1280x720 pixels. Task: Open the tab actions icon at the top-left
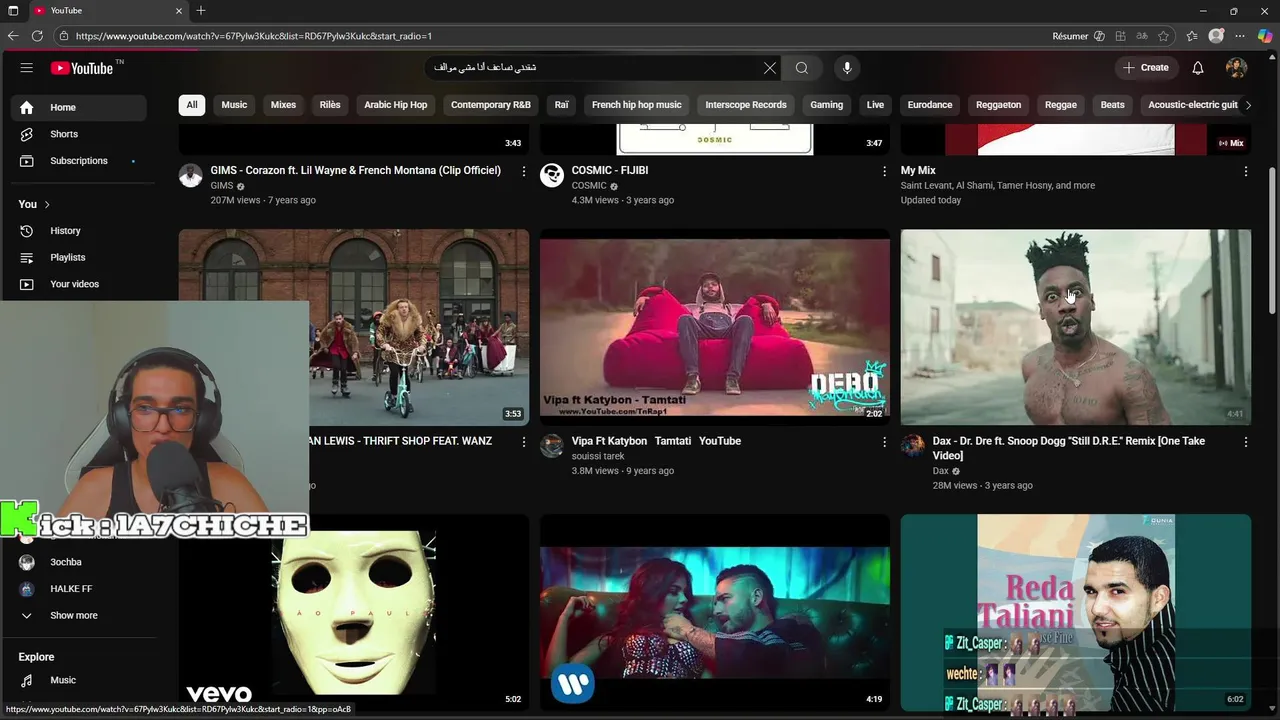[13, 11]
